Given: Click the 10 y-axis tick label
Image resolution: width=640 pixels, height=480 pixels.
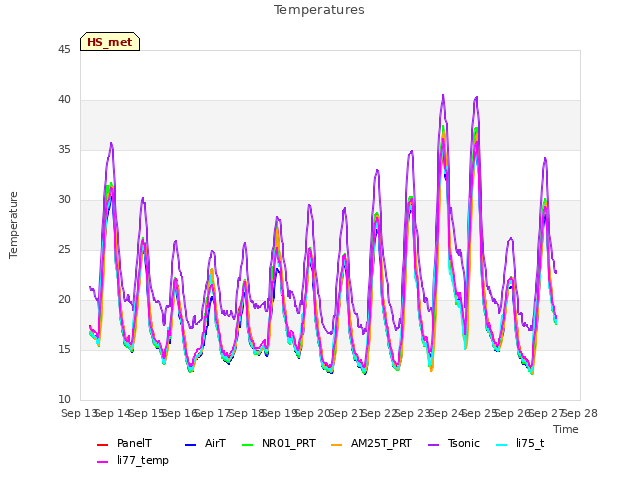Looking at the screenshot, I should tap(64, 400).
